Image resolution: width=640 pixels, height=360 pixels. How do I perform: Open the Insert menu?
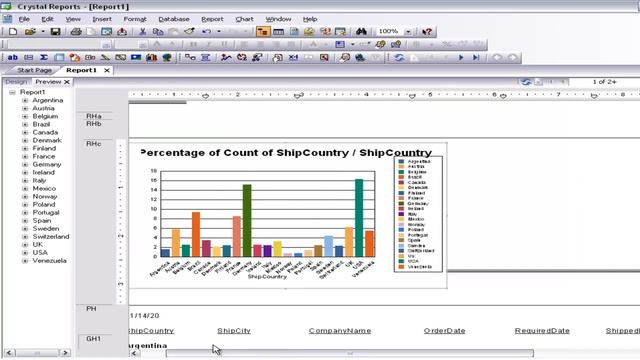(x=102, y=19)
